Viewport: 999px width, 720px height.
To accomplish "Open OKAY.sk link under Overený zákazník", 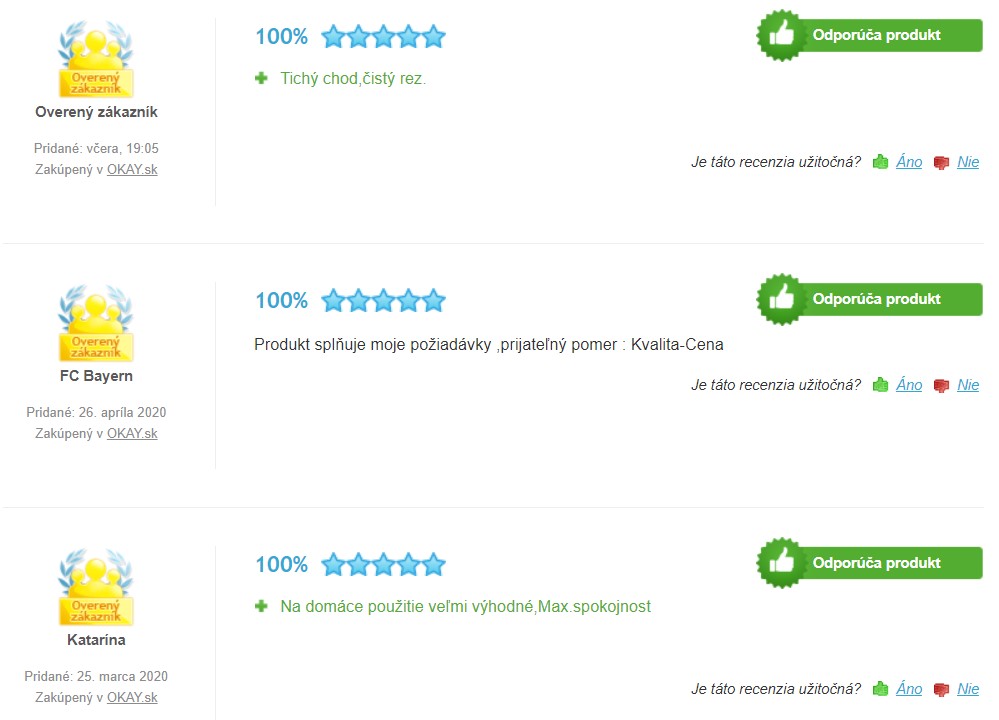I will pyautogui.click(x=132, y=169).
